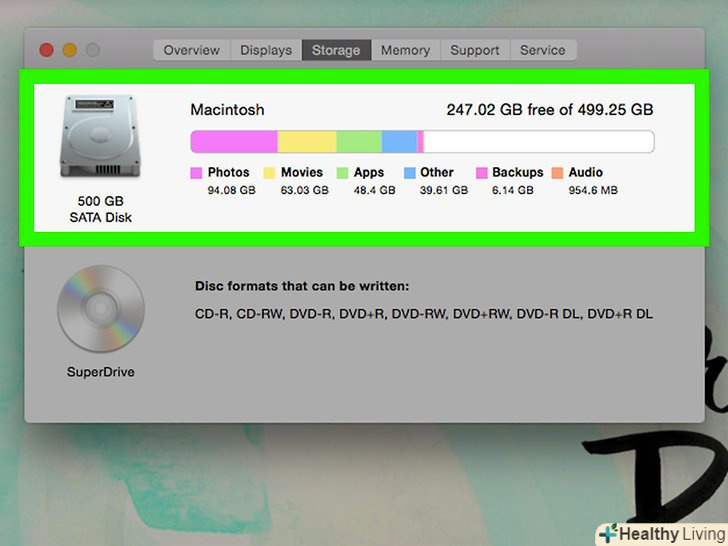This screenshot has width=728, height=546.
Task: Click the blue Other segment of storage bar
Action: click(399, 142)
